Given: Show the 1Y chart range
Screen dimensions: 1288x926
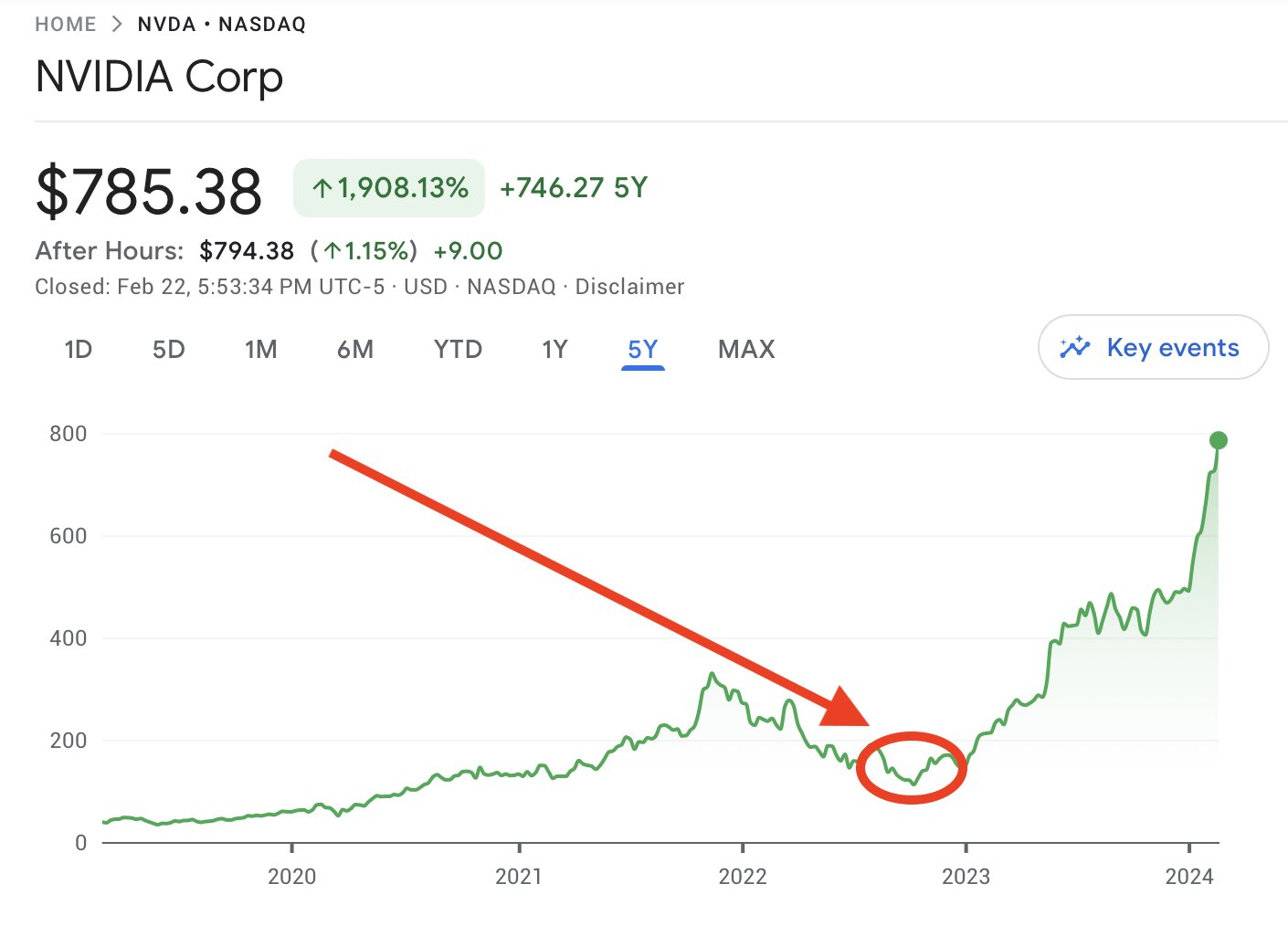Looking at the screenshot, I should (554, 350).
